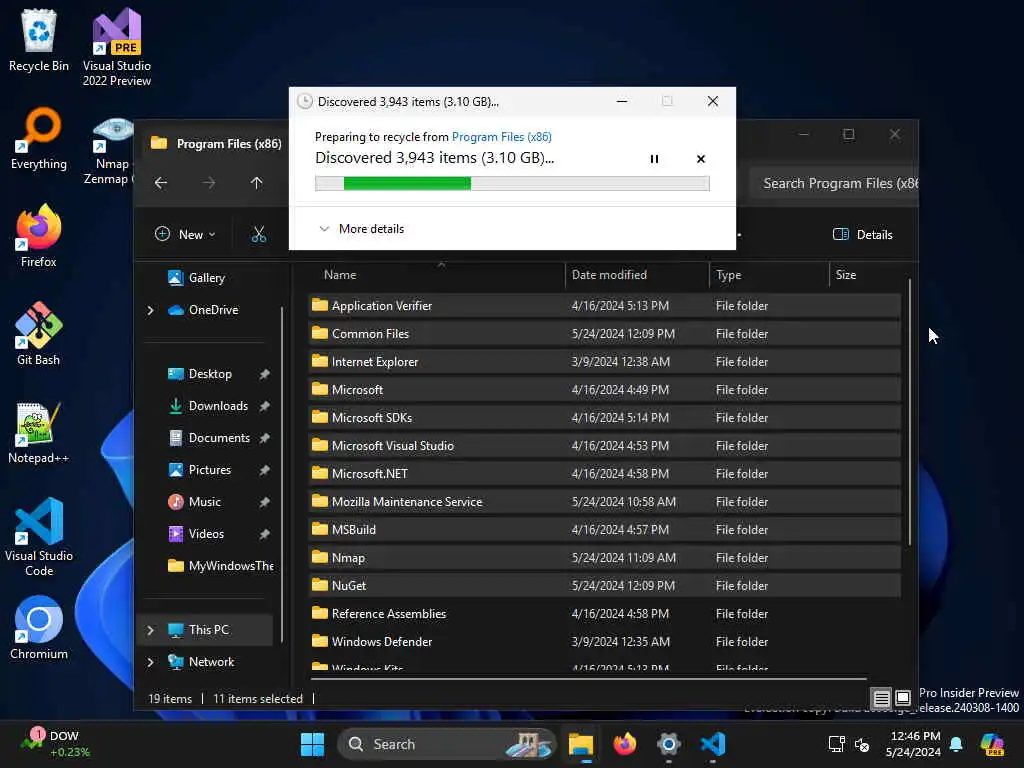Open the Firefox desktop shortcut
Screen dimensions: 1024x768
(x=39, y=236)
